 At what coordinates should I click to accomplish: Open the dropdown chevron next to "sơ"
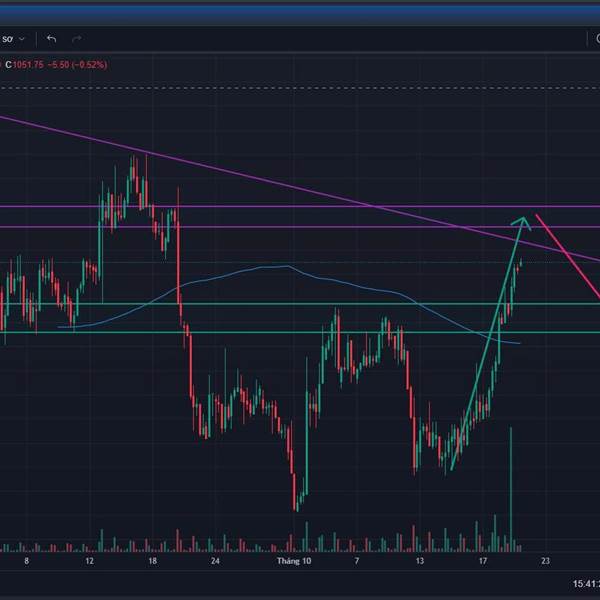pyautogui.click(x=22, y=39)
